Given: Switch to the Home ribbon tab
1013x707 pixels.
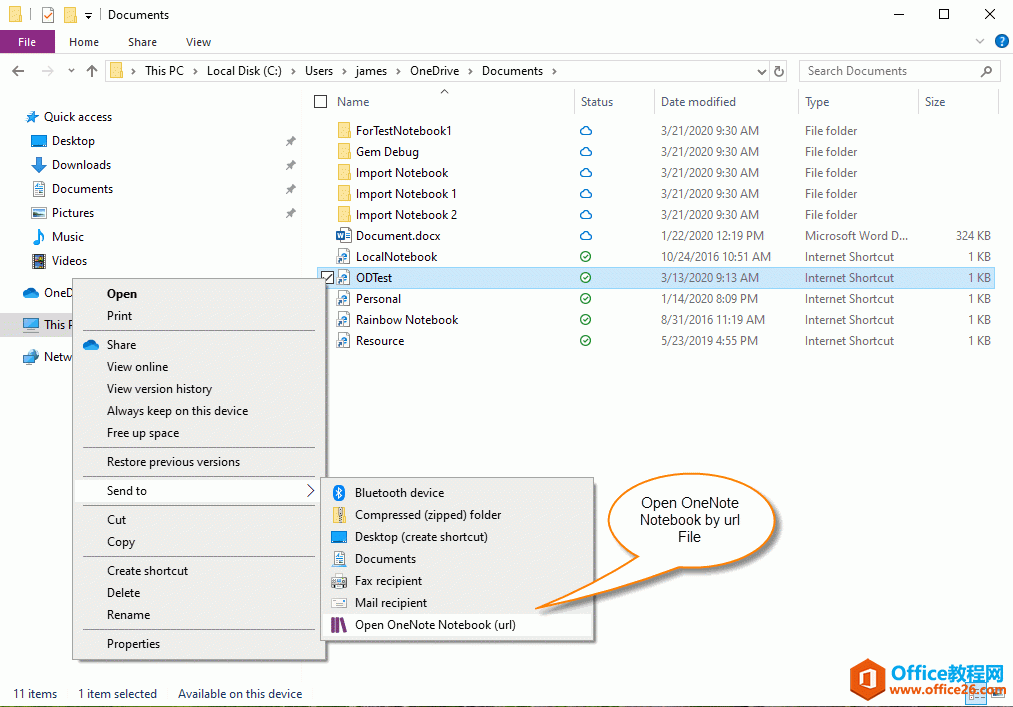Looking at the screenshot, I should 84,42.
